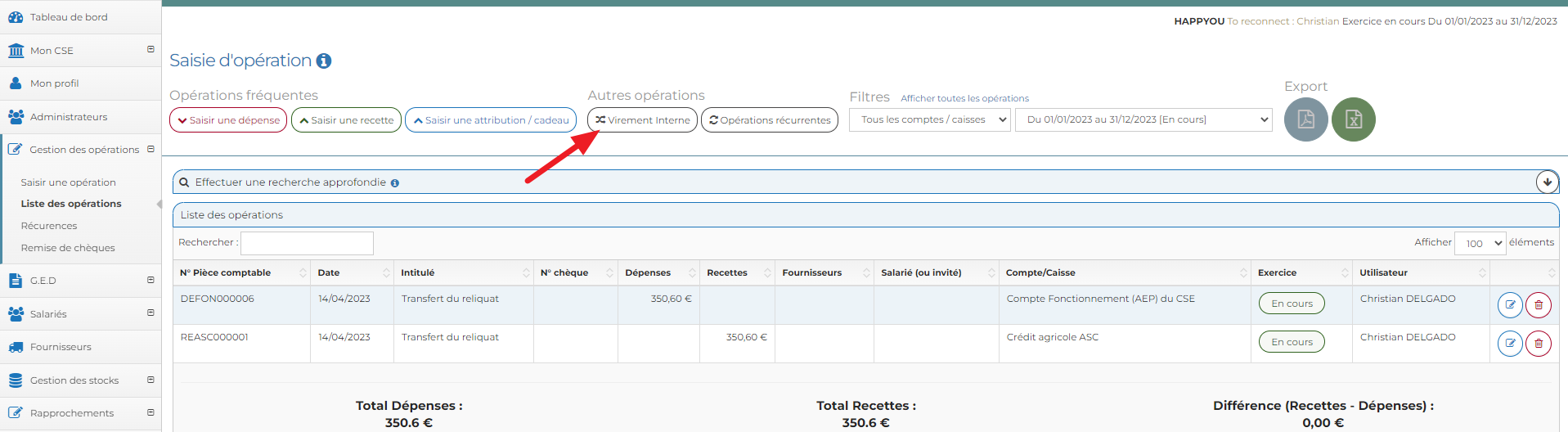Select Remise de chèques submenu item
Screen dimensions: 1568x432
coord(68,248)
